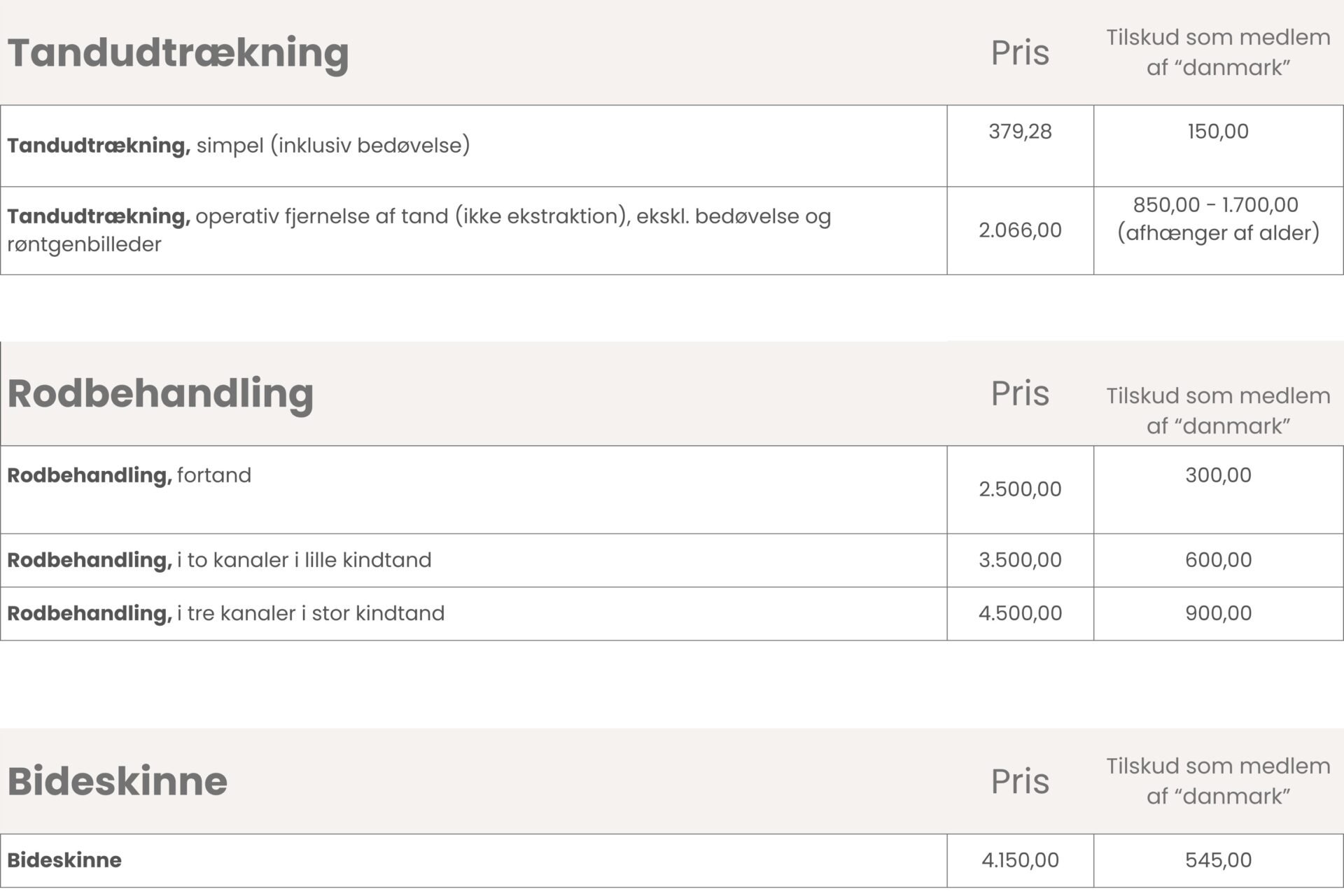Click the Tandudtrækning section heading

178,53
